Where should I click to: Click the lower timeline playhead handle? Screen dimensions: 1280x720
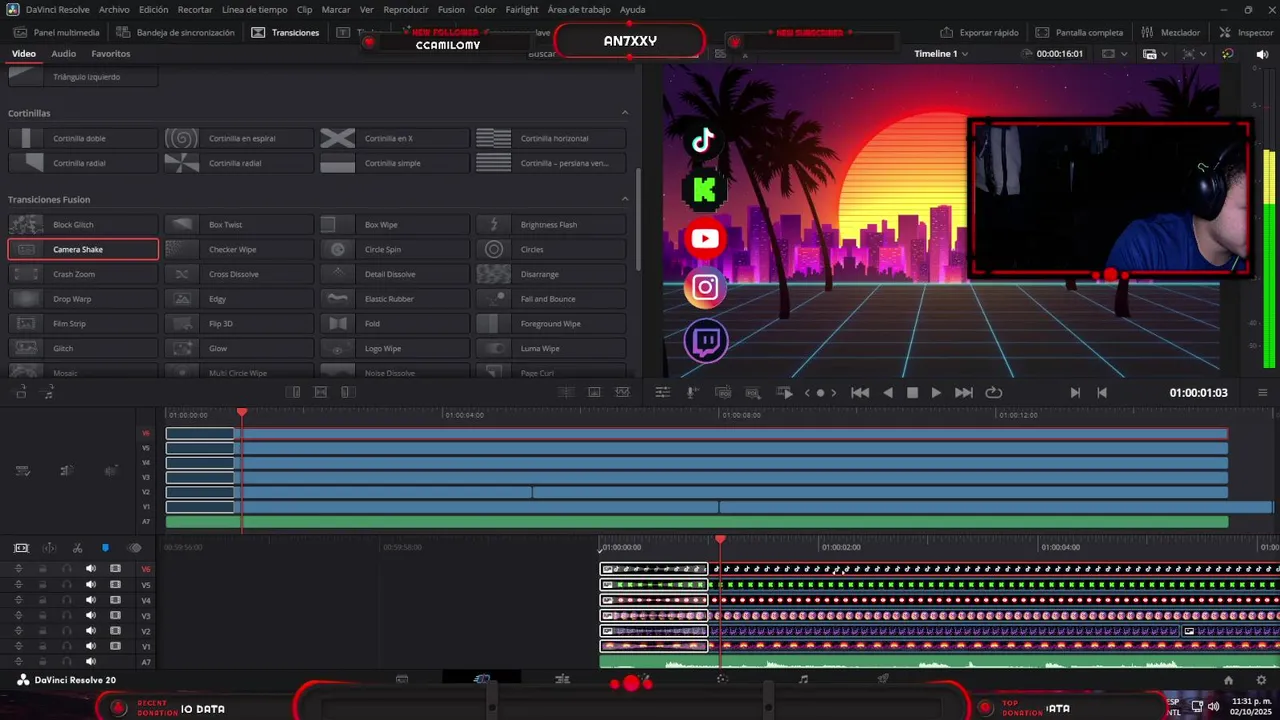click(720, 540)
